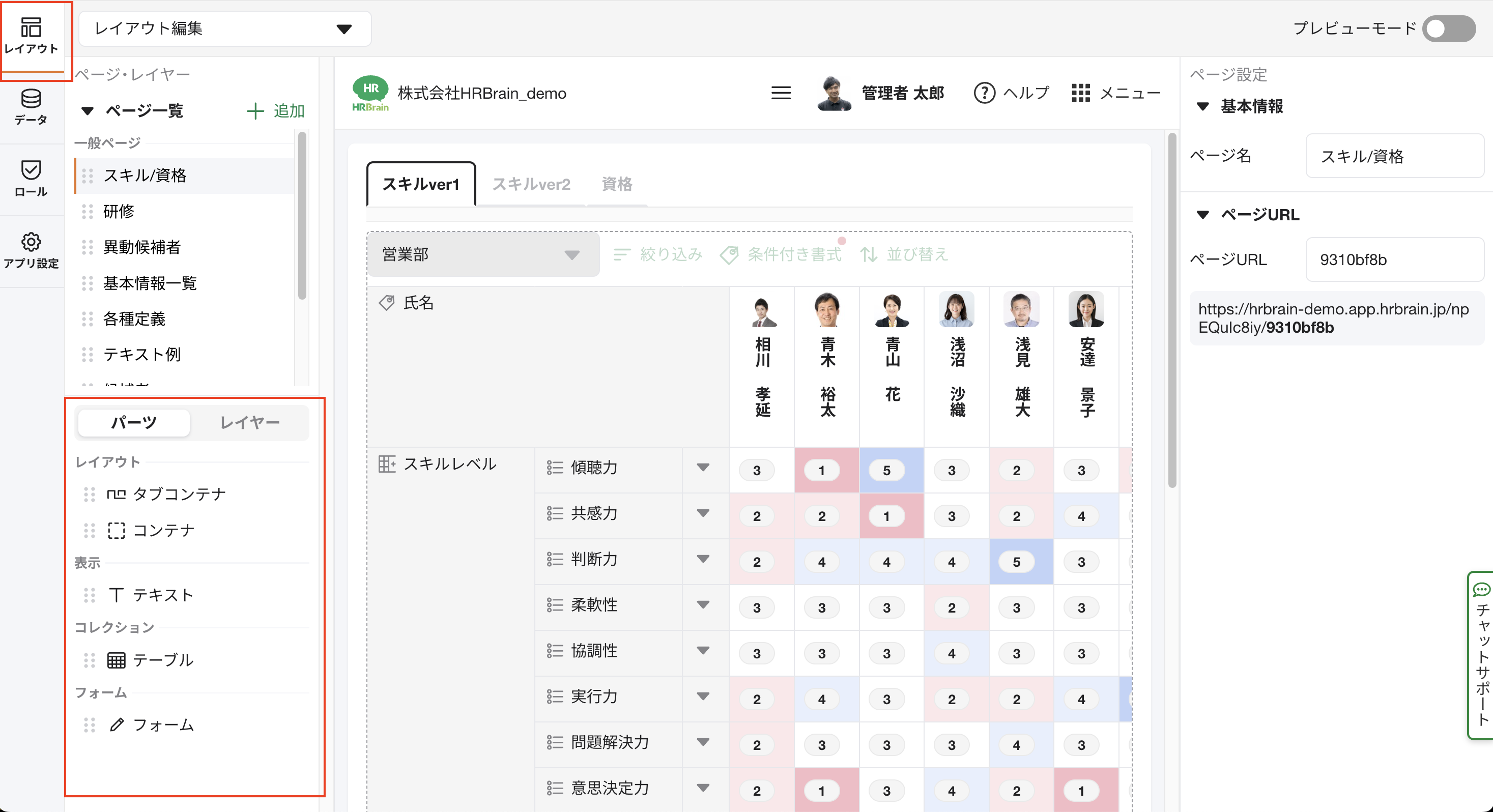Switch to the 資格 tab
The image size is (1493, 812).
pyautogui.click(x=617, y=184)
